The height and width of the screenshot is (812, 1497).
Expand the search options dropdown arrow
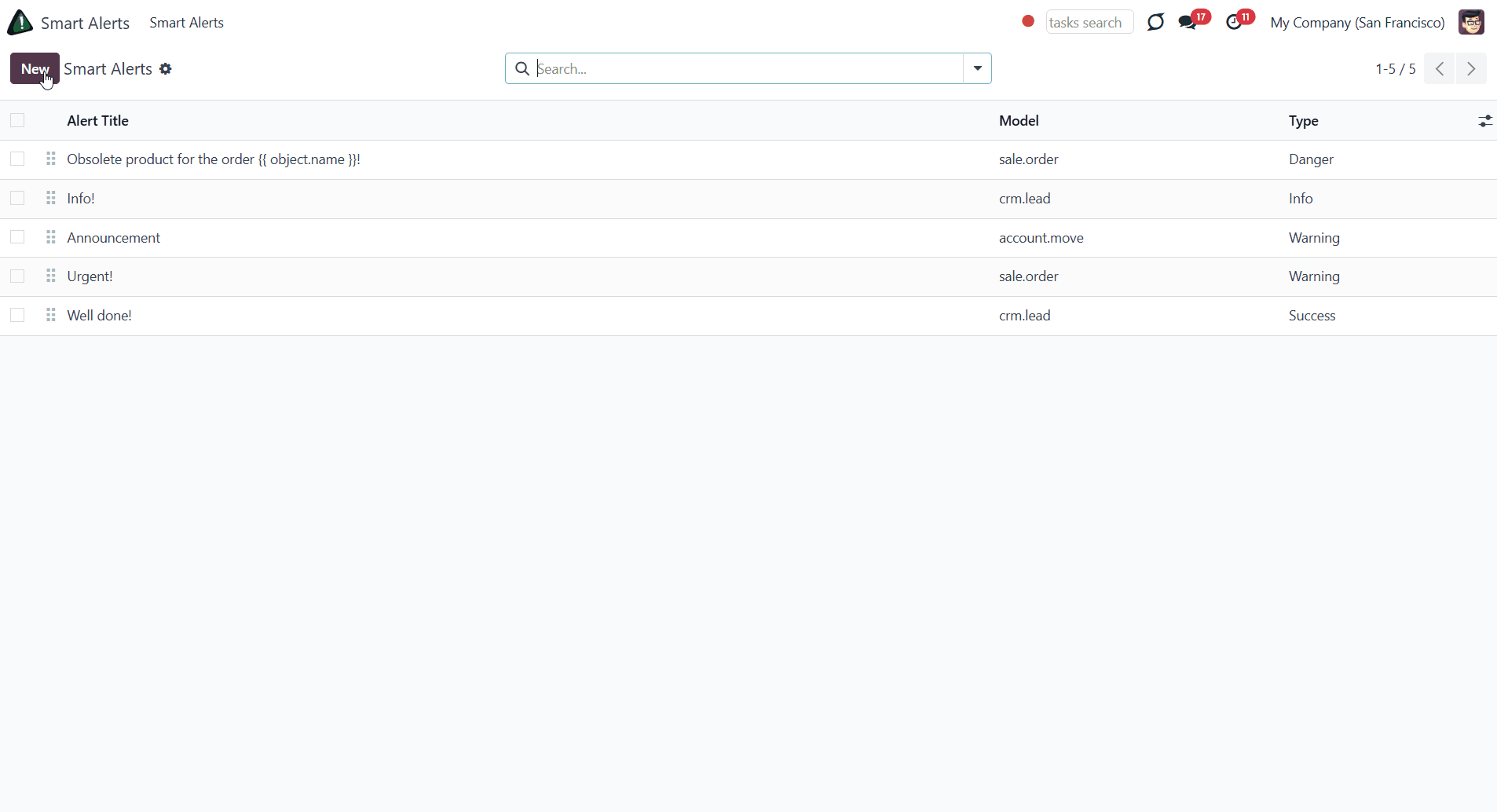(x=977, y=68)
